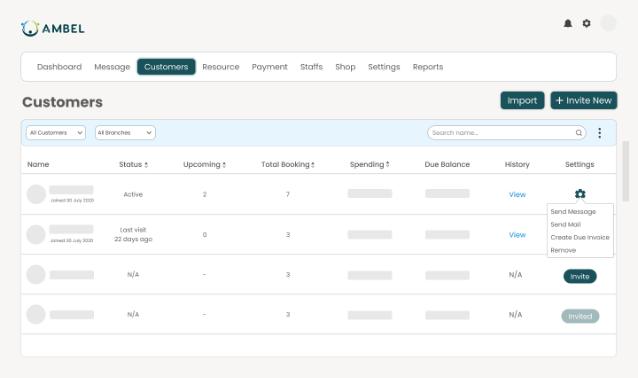Open the header gear settings icon
The width and height of the screenshot is (638, 378).
586,24
